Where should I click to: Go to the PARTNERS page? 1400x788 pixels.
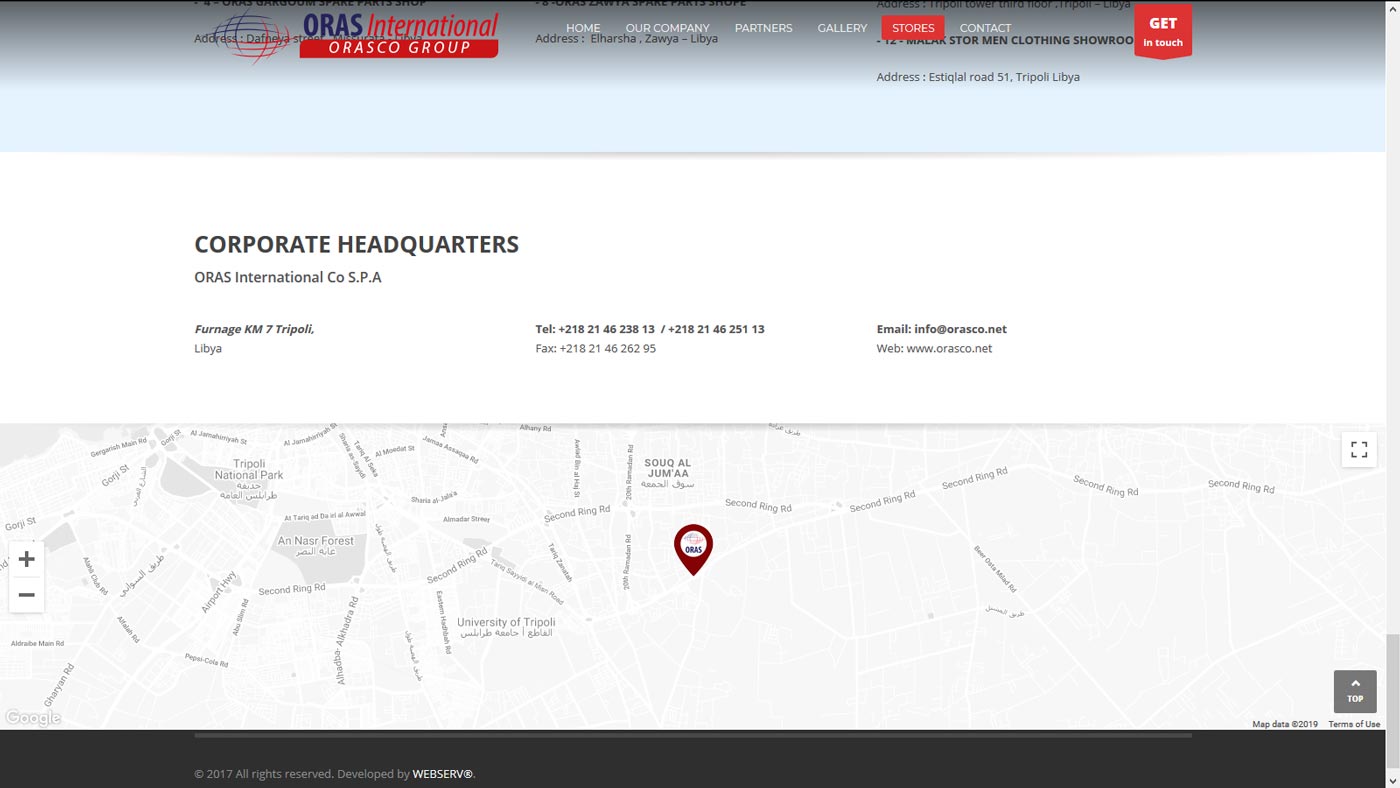[x=763, y=28]
